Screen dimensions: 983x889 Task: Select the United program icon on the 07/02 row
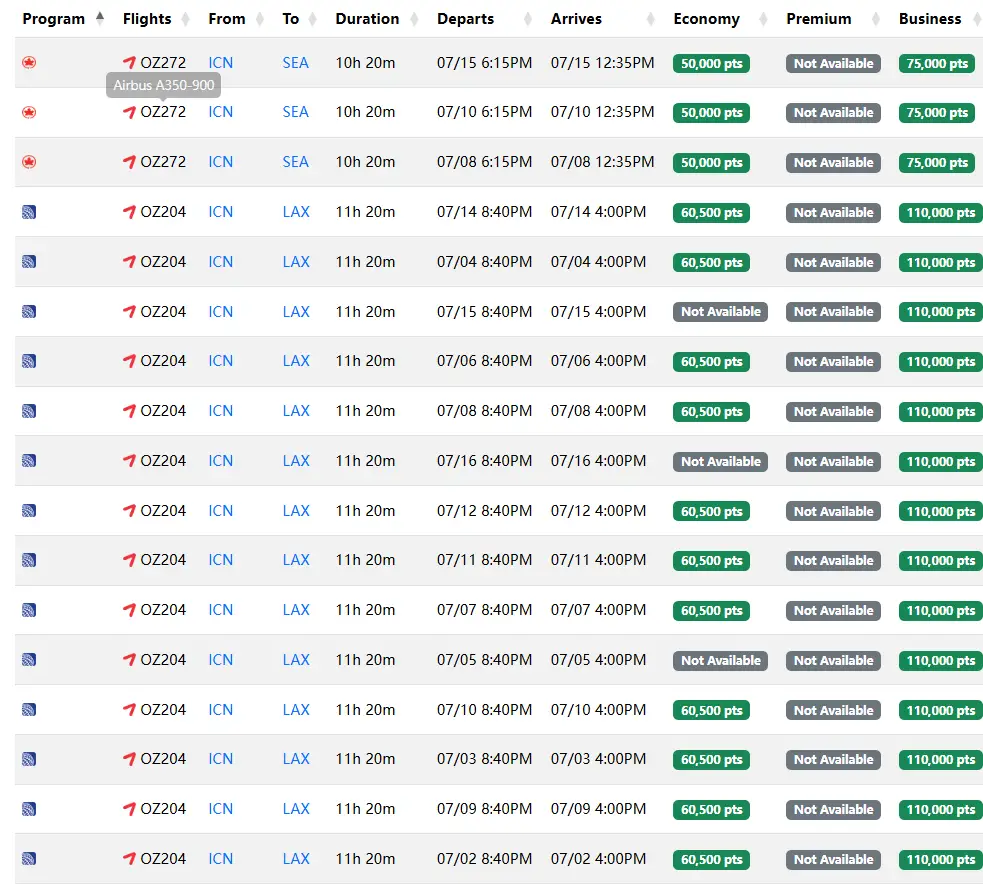click(29, 859)
